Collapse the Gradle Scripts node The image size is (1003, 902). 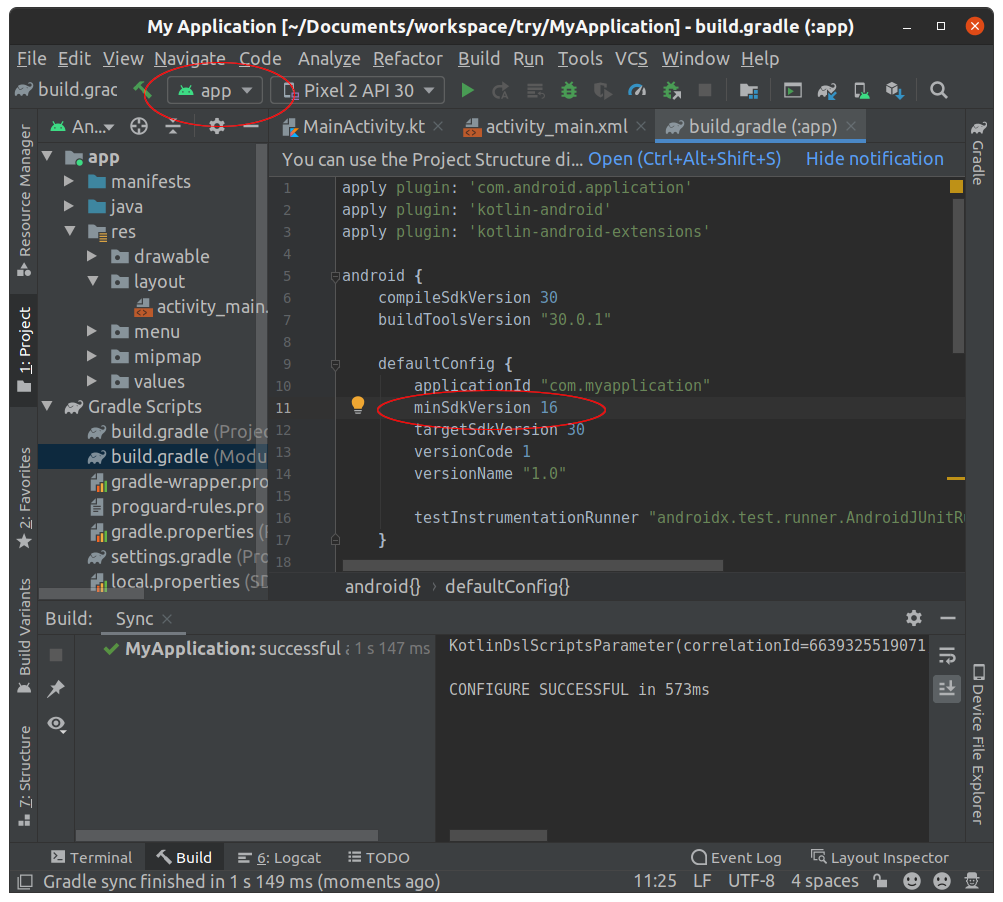(47, 406)
